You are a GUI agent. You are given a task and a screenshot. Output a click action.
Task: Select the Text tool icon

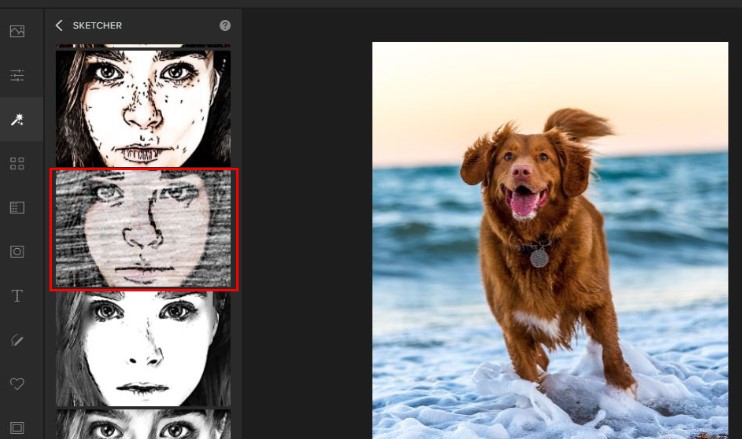[17, 296]
